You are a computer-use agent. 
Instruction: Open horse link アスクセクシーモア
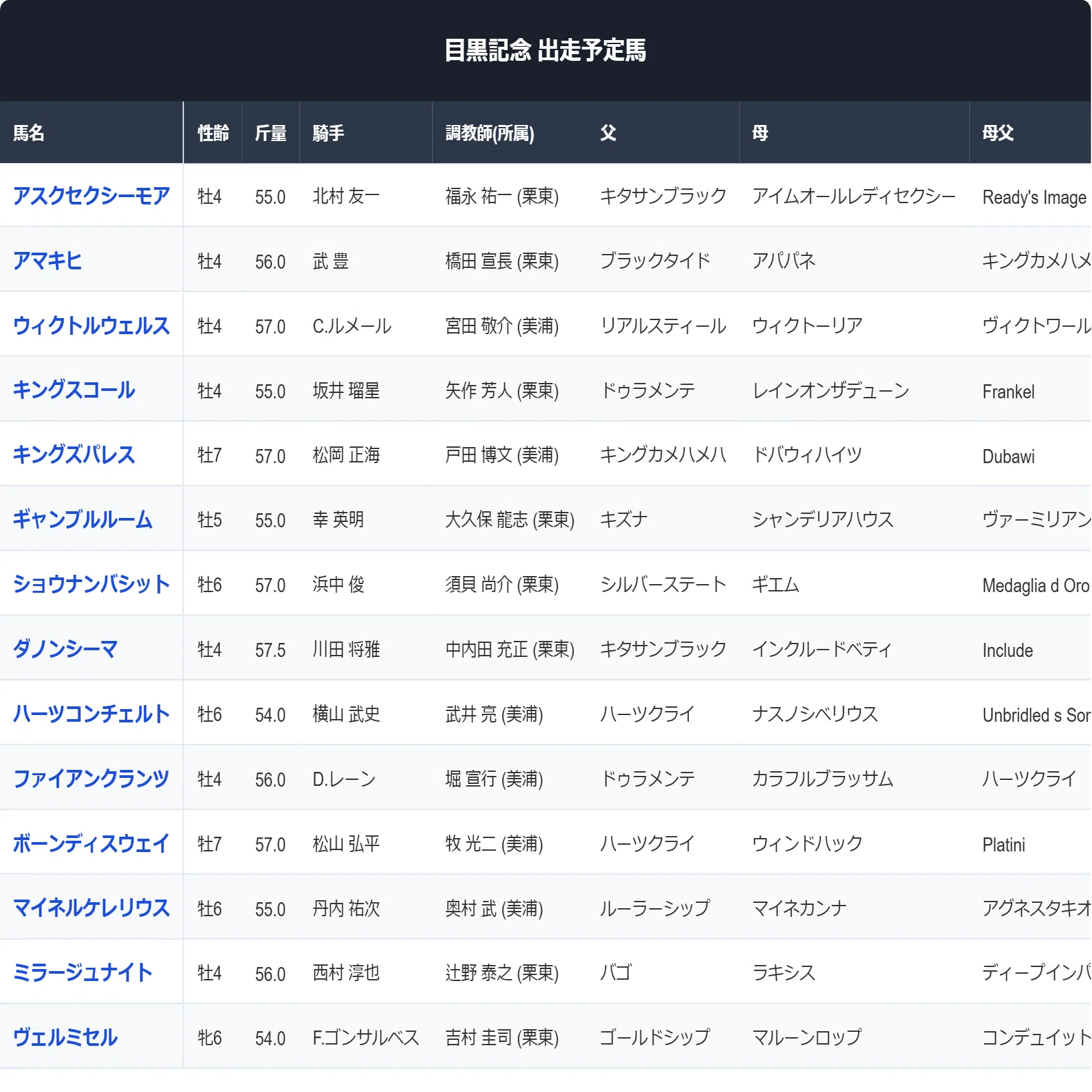click(x=92, y=196)
